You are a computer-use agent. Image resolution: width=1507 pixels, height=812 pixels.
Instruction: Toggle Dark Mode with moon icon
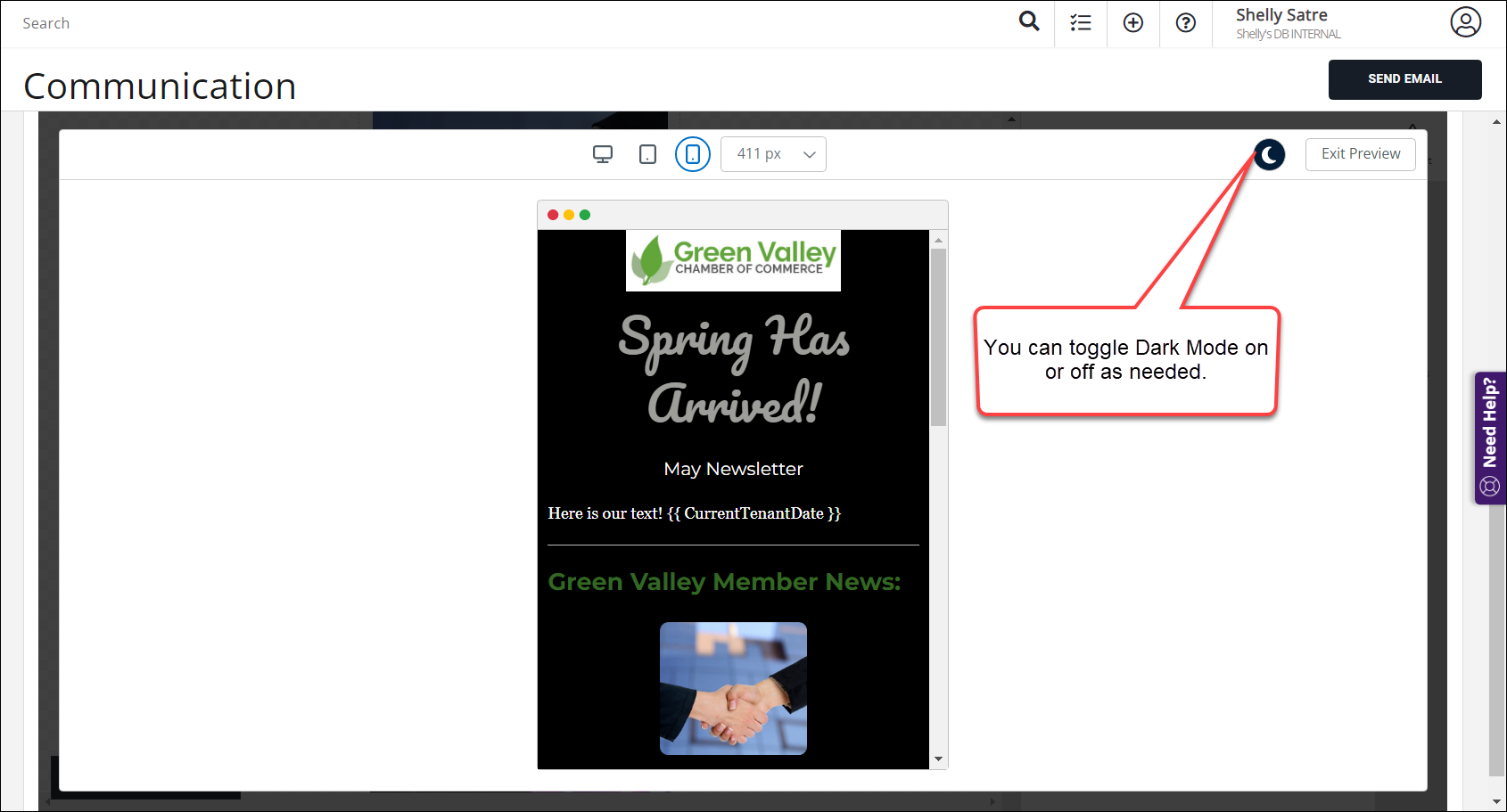(1270, 155)
